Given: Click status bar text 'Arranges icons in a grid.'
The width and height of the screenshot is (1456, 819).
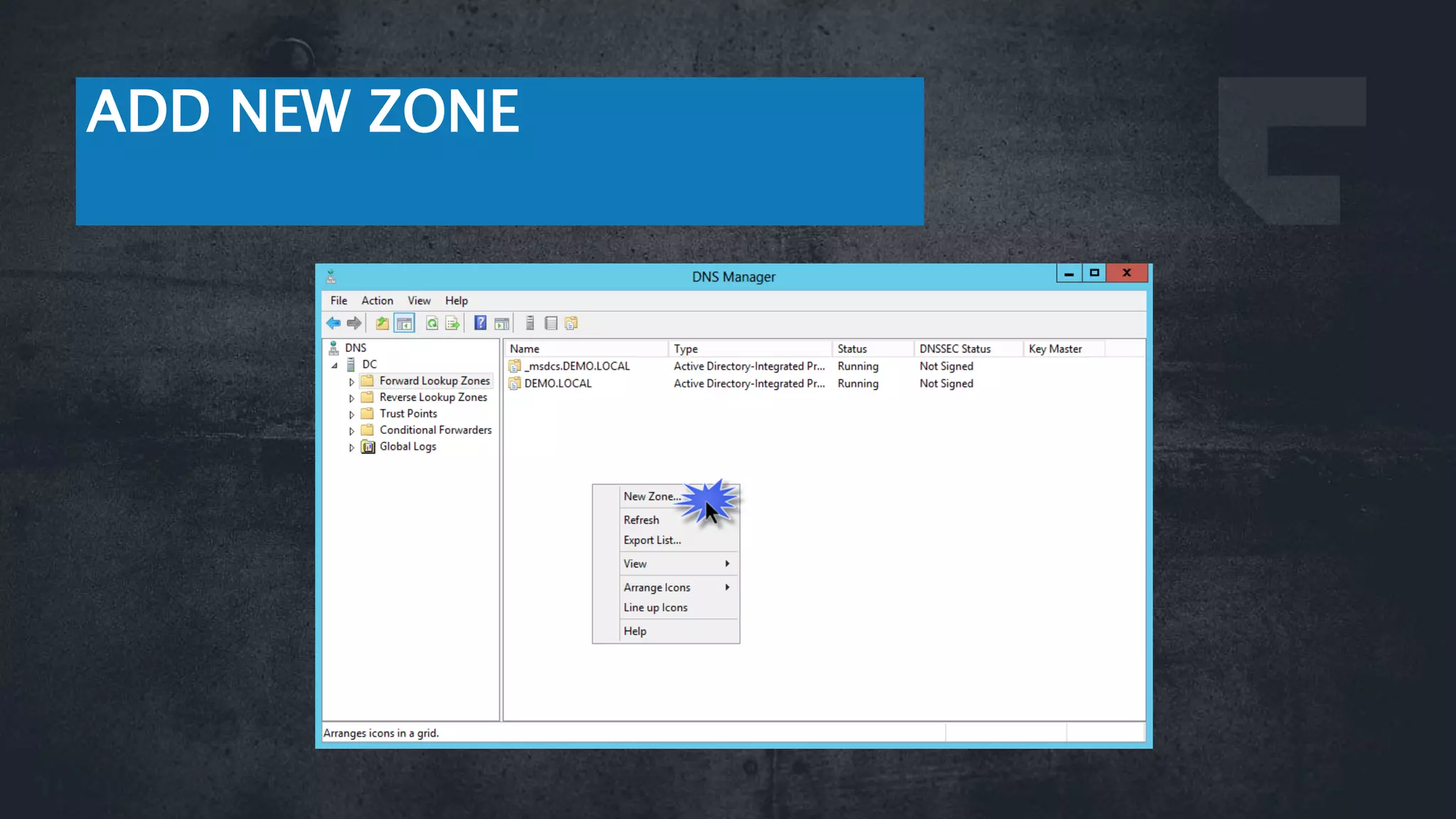Looking at the screenshot, I should pyautogui.click(x=381, y=733).
